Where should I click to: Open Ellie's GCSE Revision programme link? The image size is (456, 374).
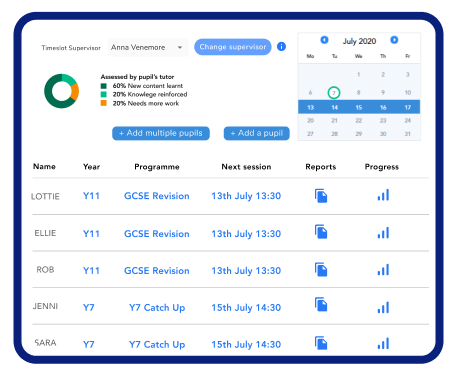tap(157, 234)
